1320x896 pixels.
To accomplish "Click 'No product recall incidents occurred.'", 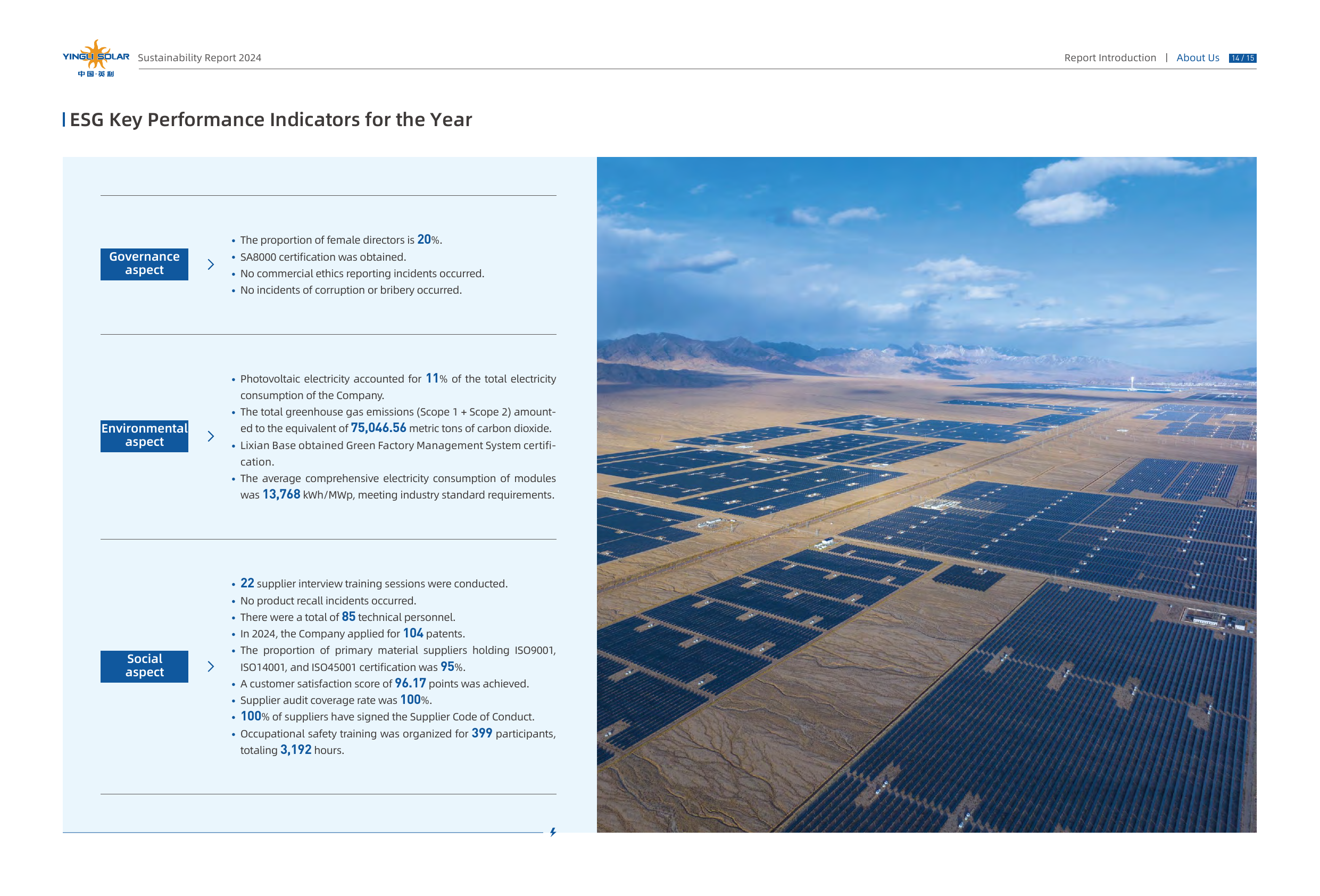I will point(328,601).
